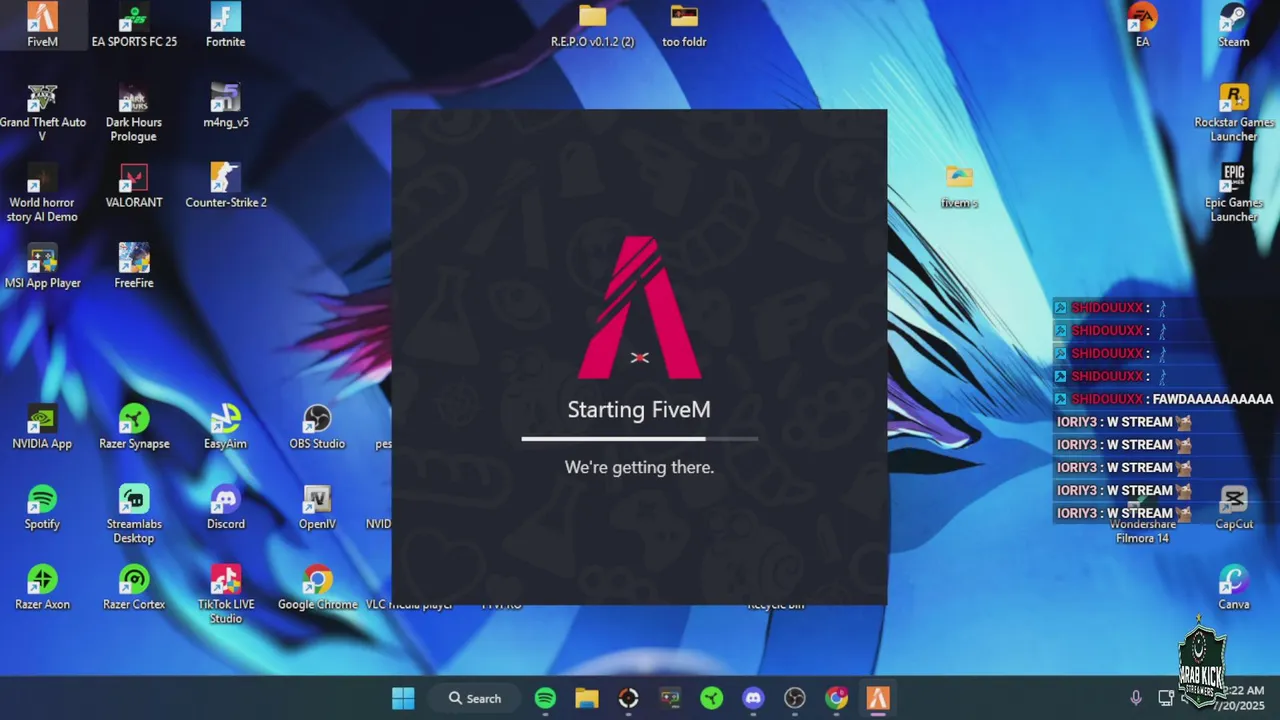Open File Explorer from the taskbar
Viewport: 1280px width, 720px height.
586,698
